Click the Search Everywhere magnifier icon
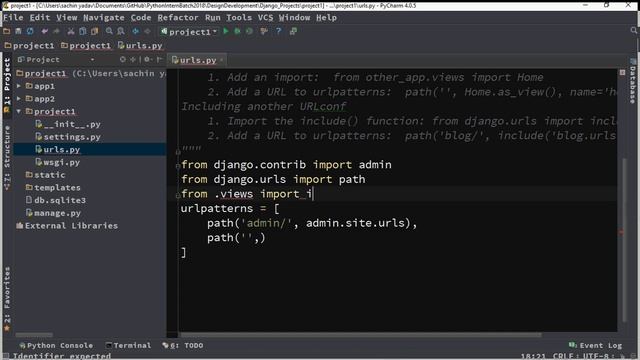640x360 pixels. [633, 31]
